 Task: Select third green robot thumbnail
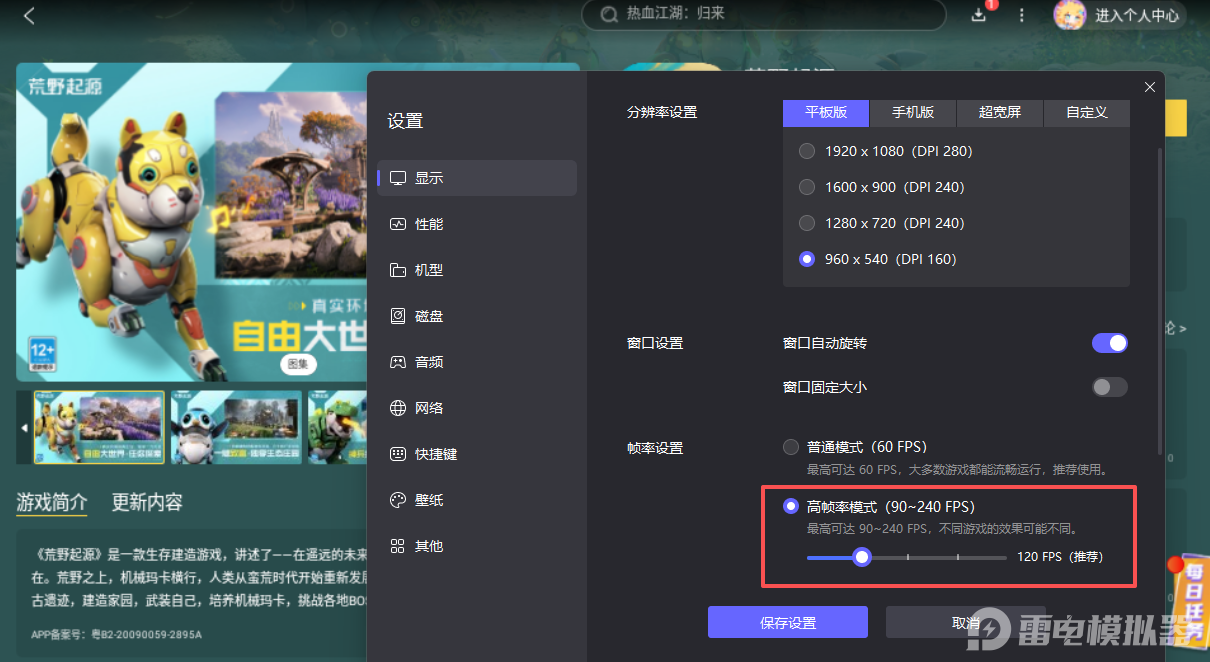click(338, 428)
